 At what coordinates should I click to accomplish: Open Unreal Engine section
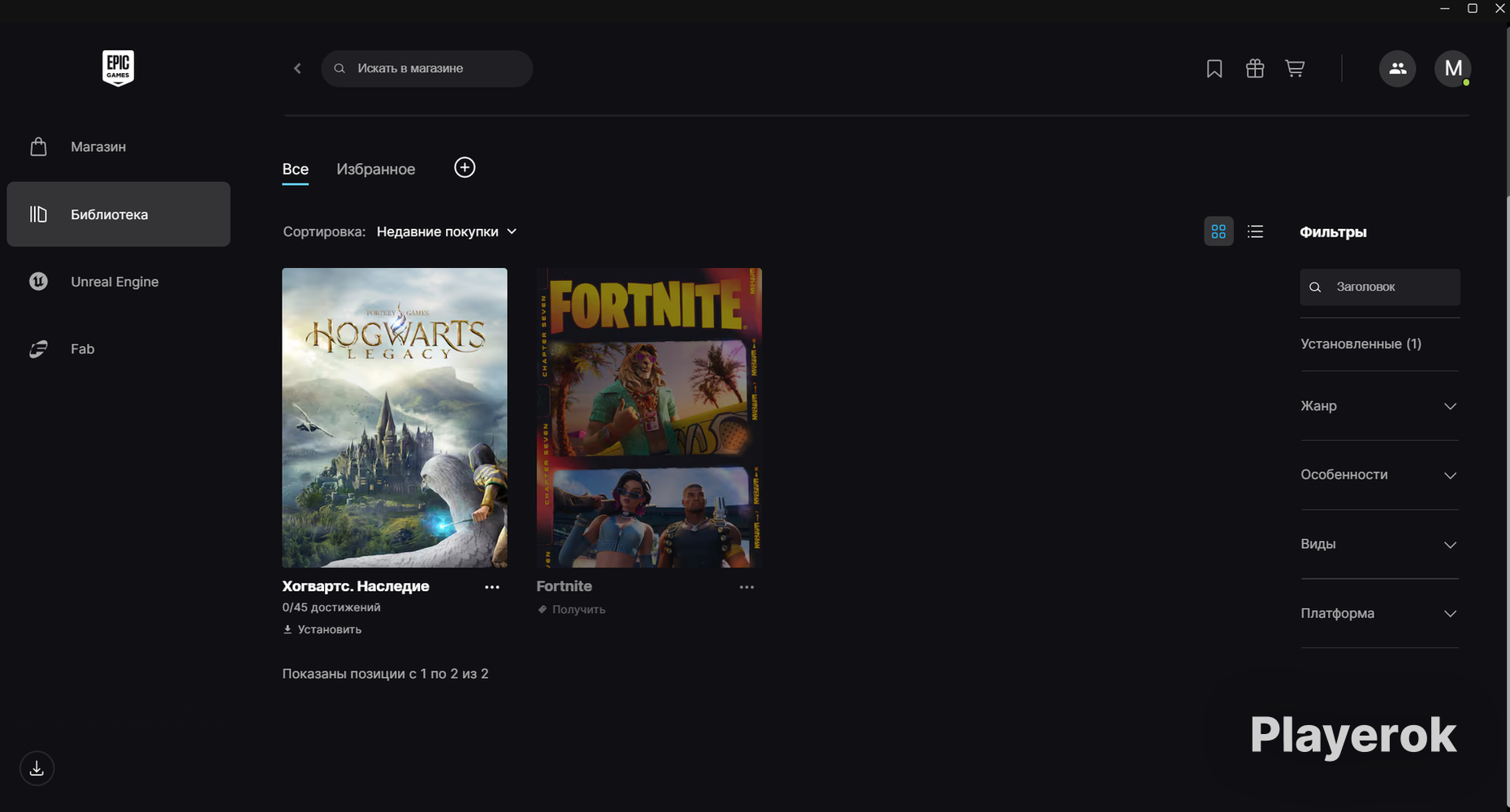coord(119,282)
